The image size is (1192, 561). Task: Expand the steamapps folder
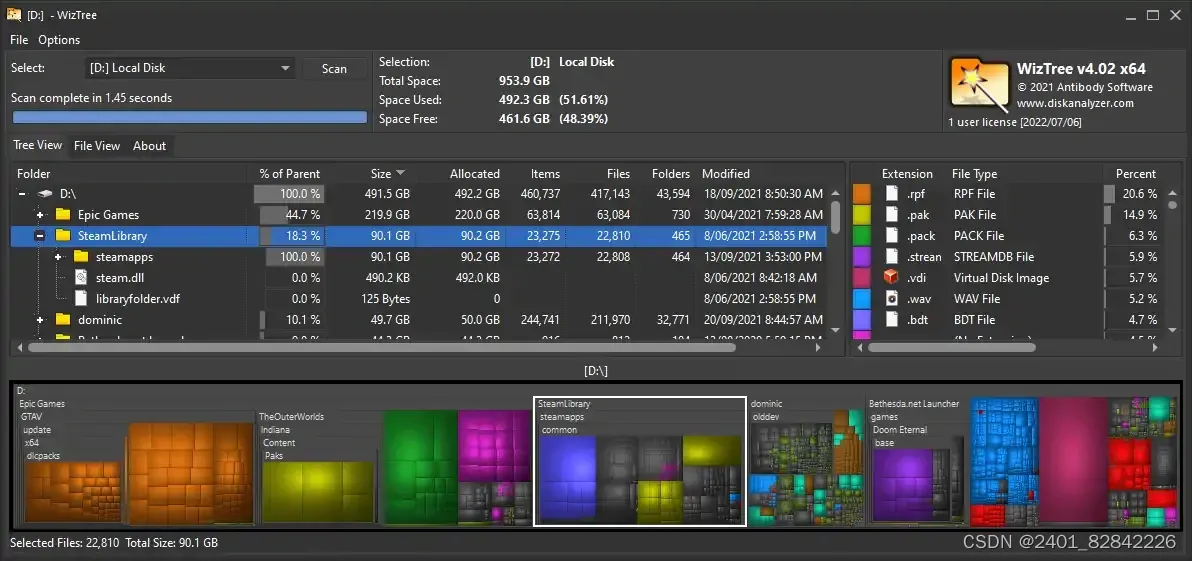59,258
